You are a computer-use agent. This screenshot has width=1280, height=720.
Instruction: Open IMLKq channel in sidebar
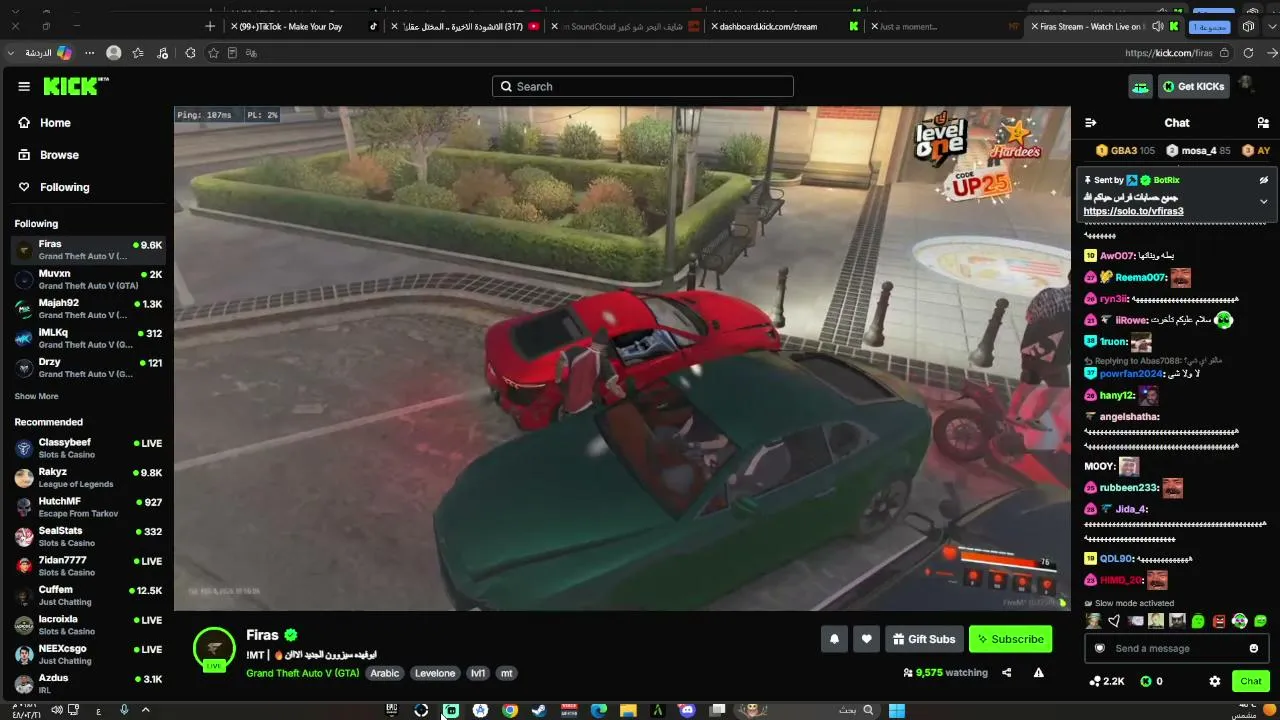coord(88,338)
